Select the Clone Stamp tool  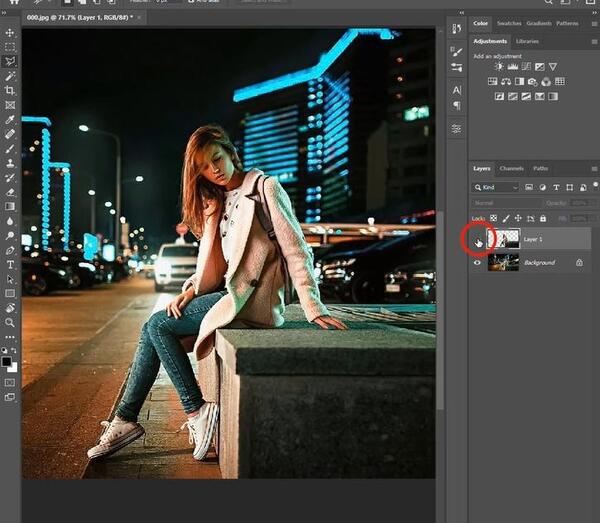tap(10, 163)
